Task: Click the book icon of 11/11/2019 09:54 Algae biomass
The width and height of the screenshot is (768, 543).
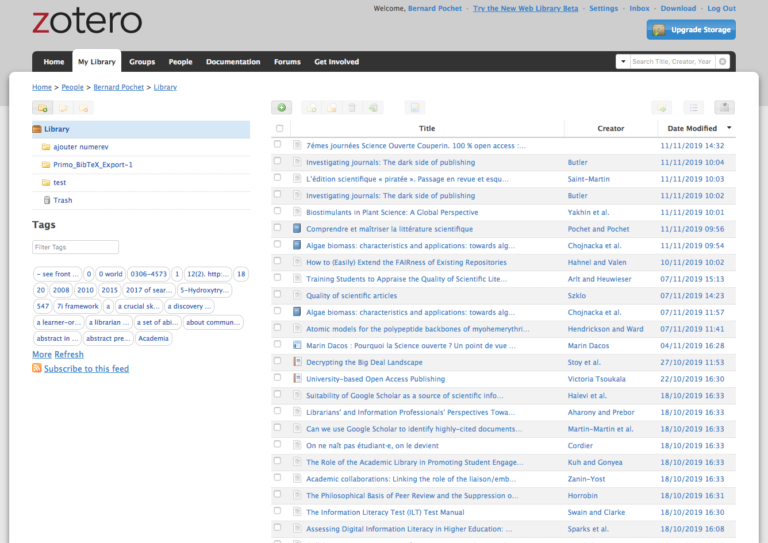Action: (x=297, y=245)
